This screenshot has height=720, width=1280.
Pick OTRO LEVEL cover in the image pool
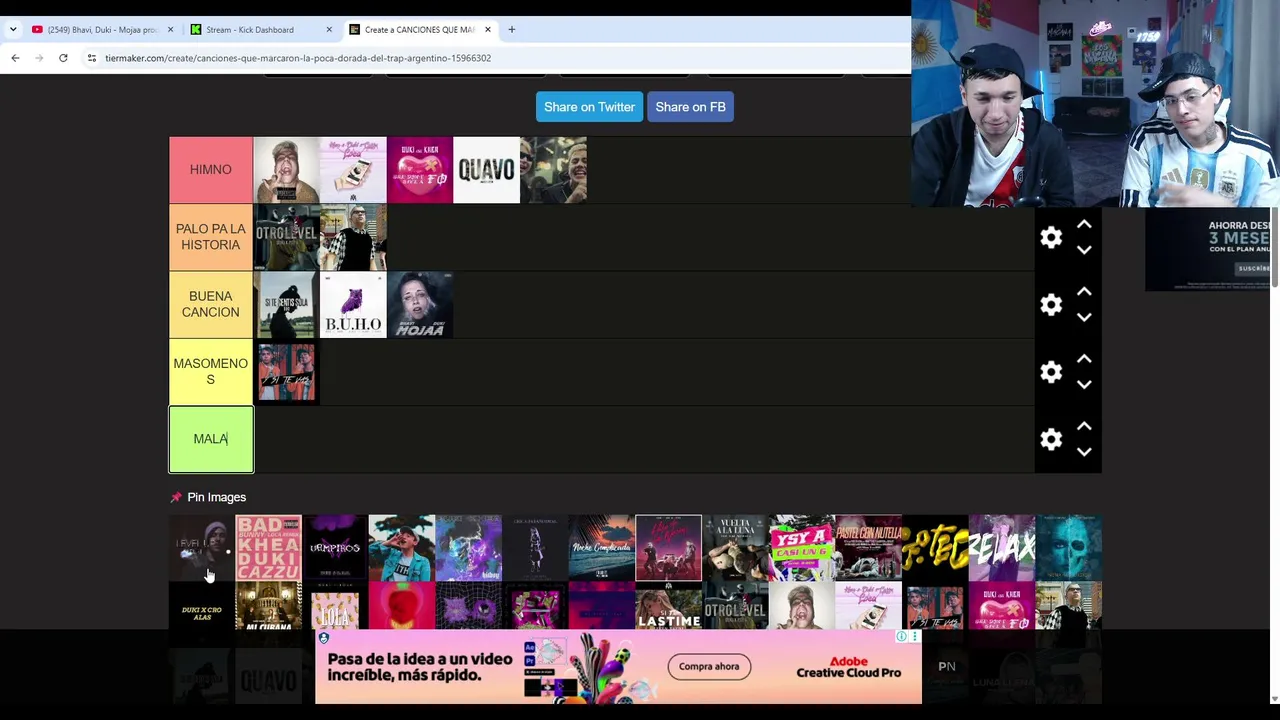click(x=735, y=606)
